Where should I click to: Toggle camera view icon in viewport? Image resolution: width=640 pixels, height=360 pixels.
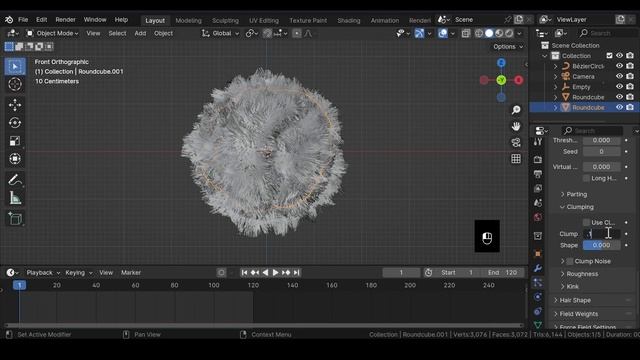[516, 142]
